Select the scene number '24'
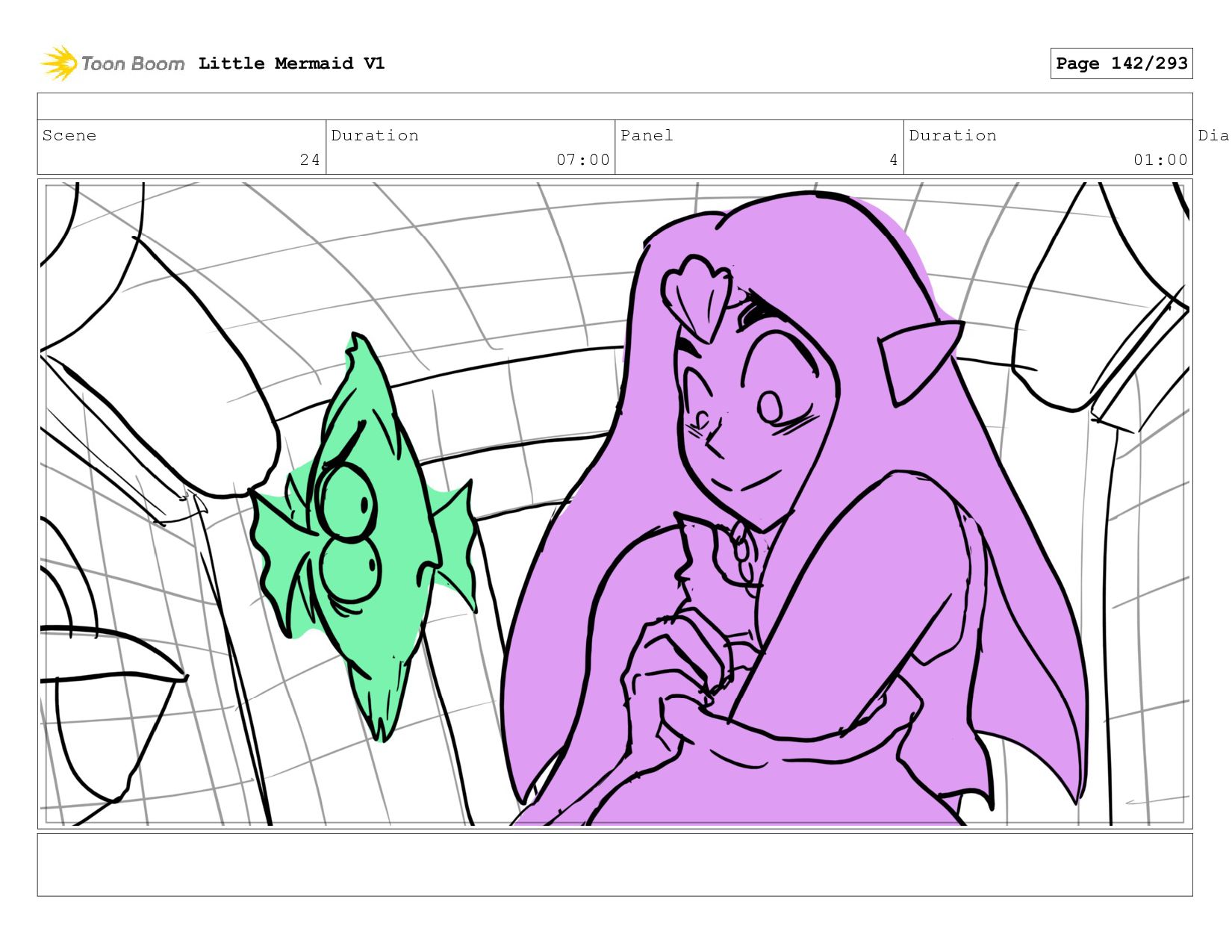Viewport: 1232px width, 952px height. (310, 160)
